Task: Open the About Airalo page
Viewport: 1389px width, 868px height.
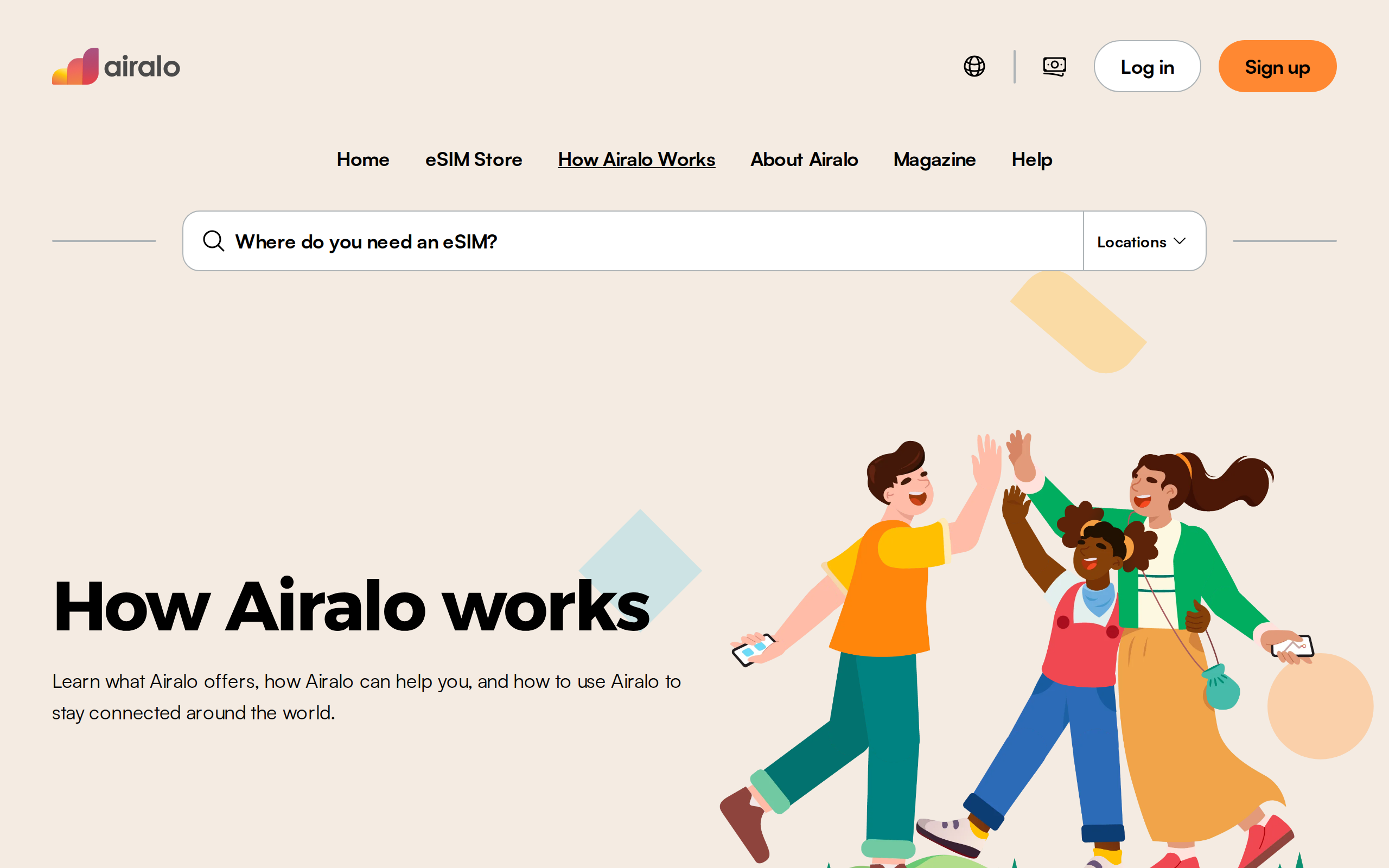Action: pos(804,159)
